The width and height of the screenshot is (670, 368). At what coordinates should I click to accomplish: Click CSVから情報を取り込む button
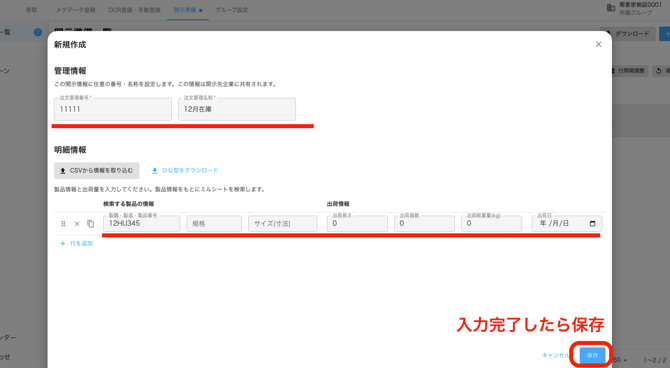[97, 171]
